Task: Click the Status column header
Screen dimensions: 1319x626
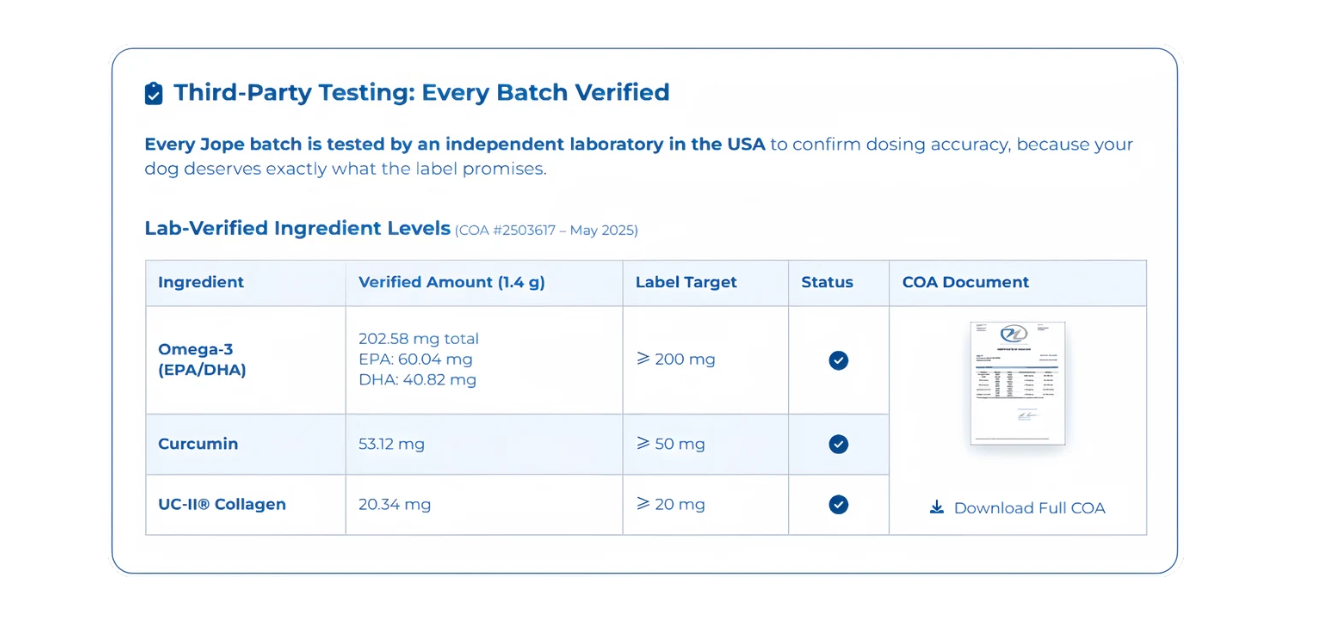Action: [x=827, y=283]
